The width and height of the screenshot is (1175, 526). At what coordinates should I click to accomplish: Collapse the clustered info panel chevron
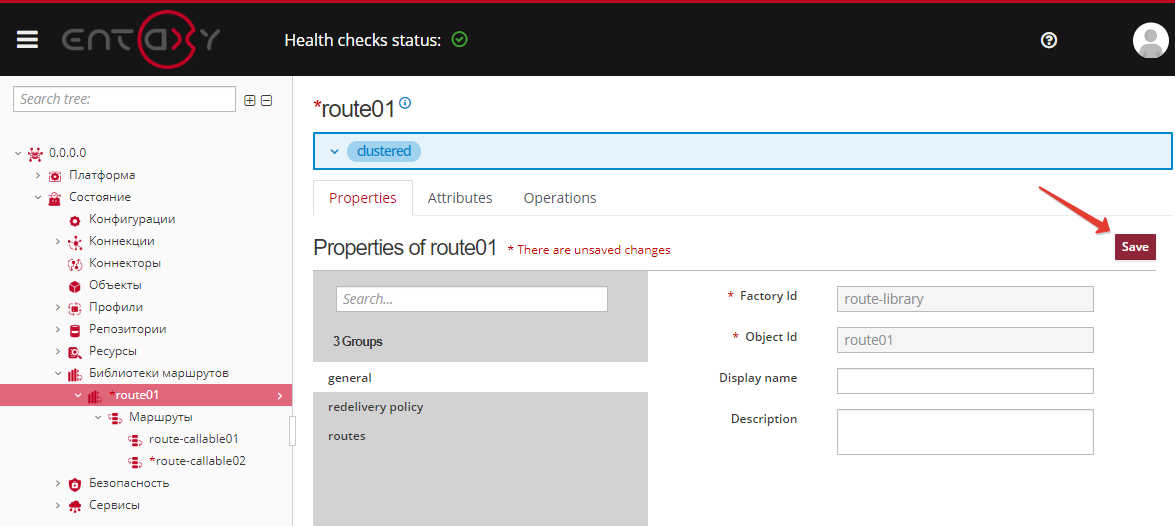(x=334, y=151)
